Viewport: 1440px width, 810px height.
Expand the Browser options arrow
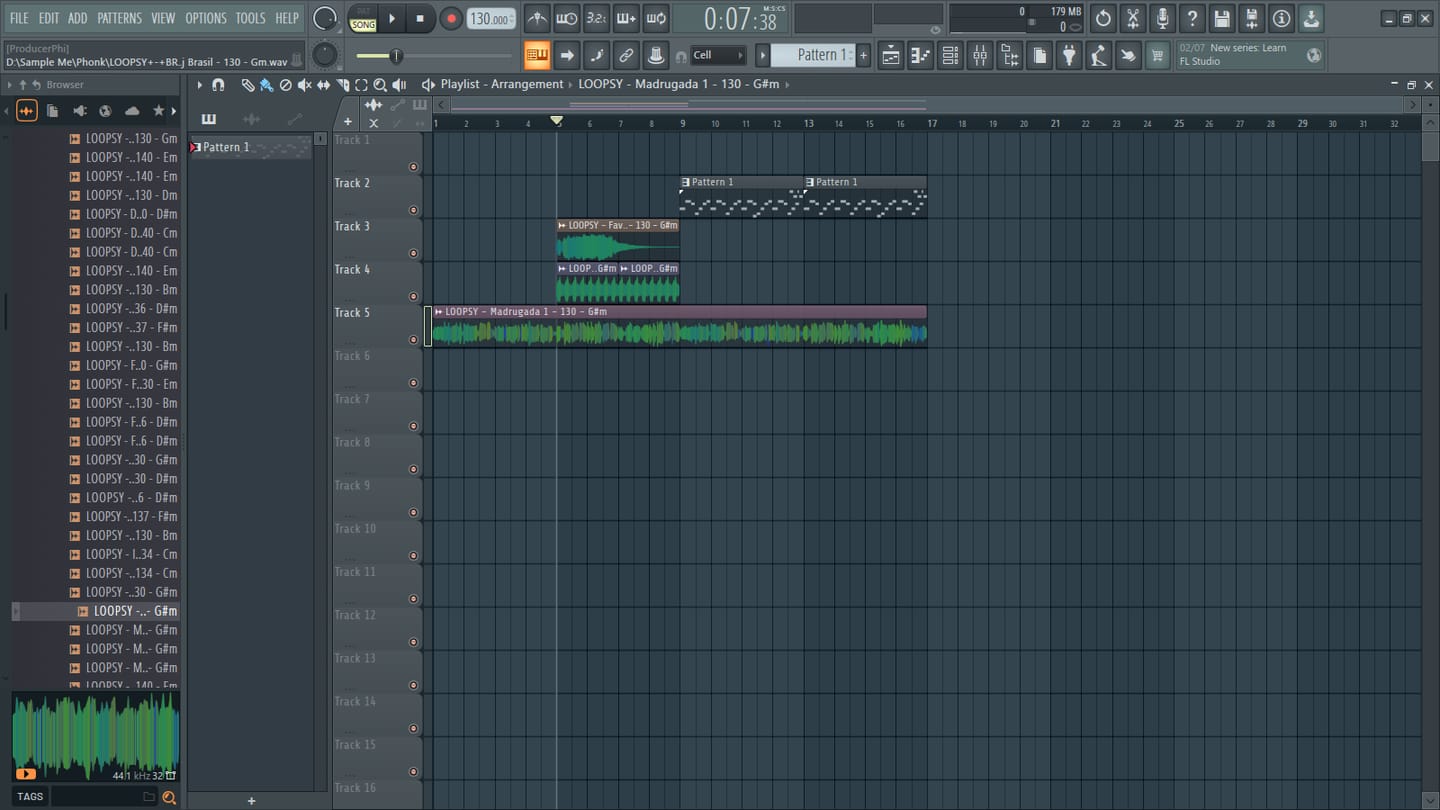[9, 85]
